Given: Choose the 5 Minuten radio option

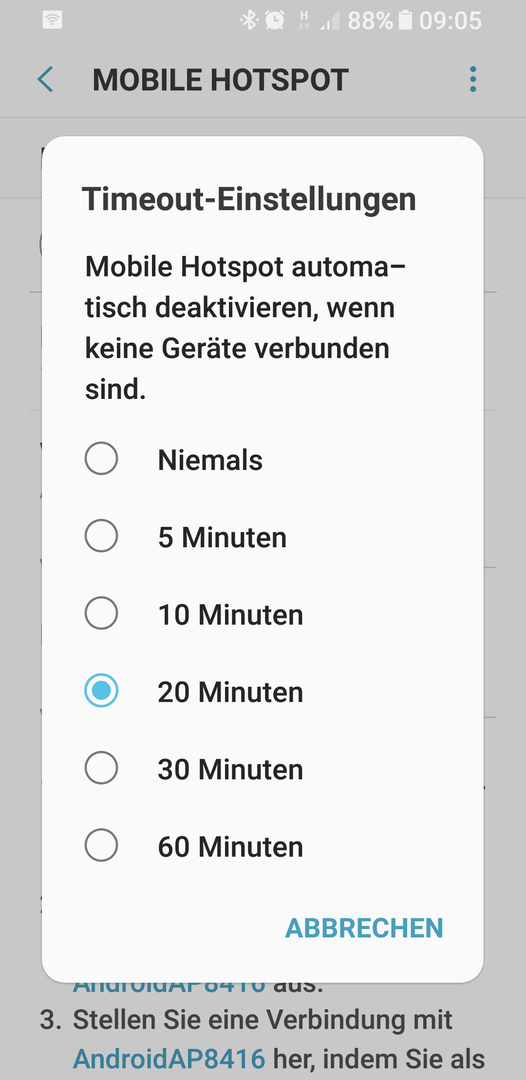Looking at the screenshot, I should (x=101, y=536).
